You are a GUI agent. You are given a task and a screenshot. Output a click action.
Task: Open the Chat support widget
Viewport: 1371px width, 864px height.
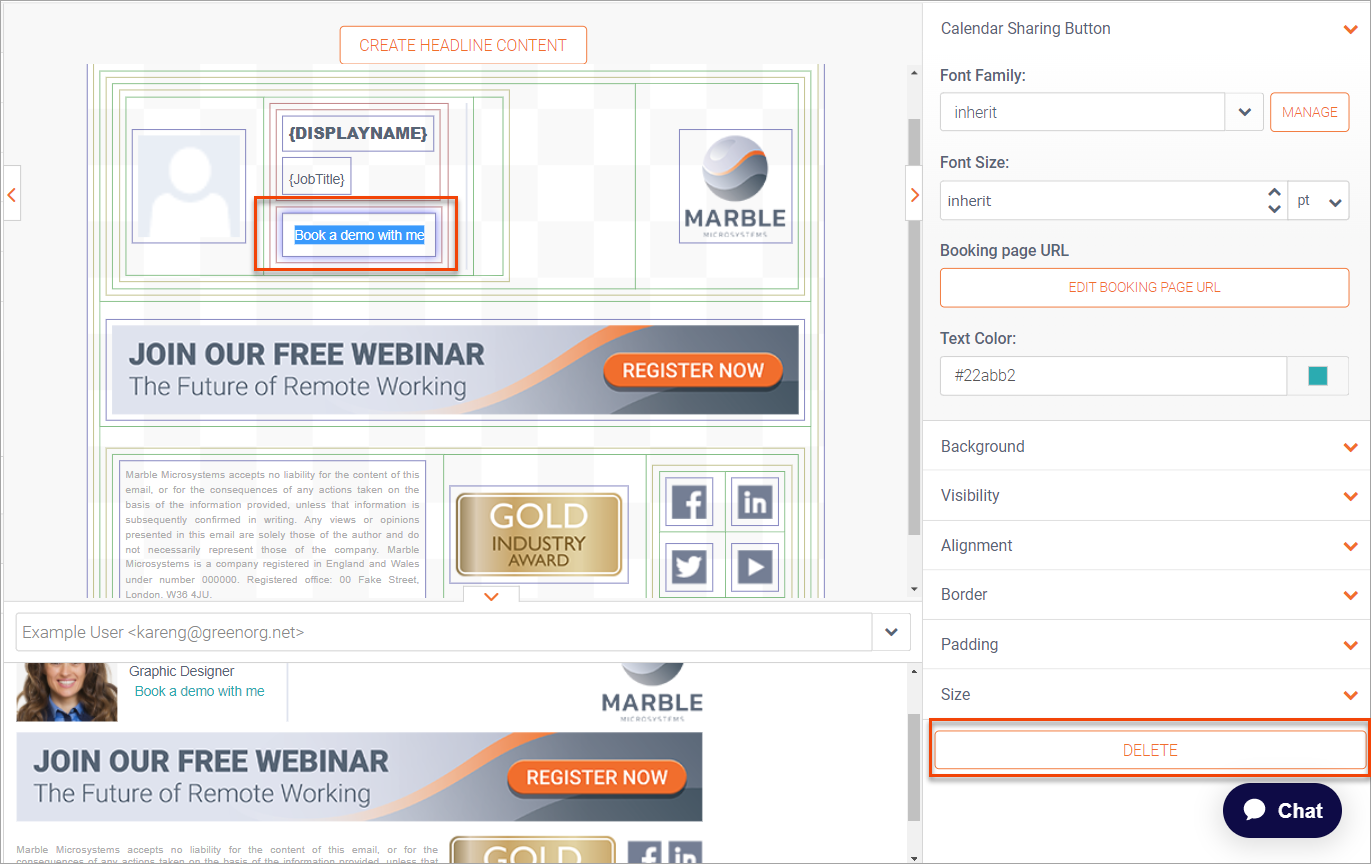pos(1282,810)
